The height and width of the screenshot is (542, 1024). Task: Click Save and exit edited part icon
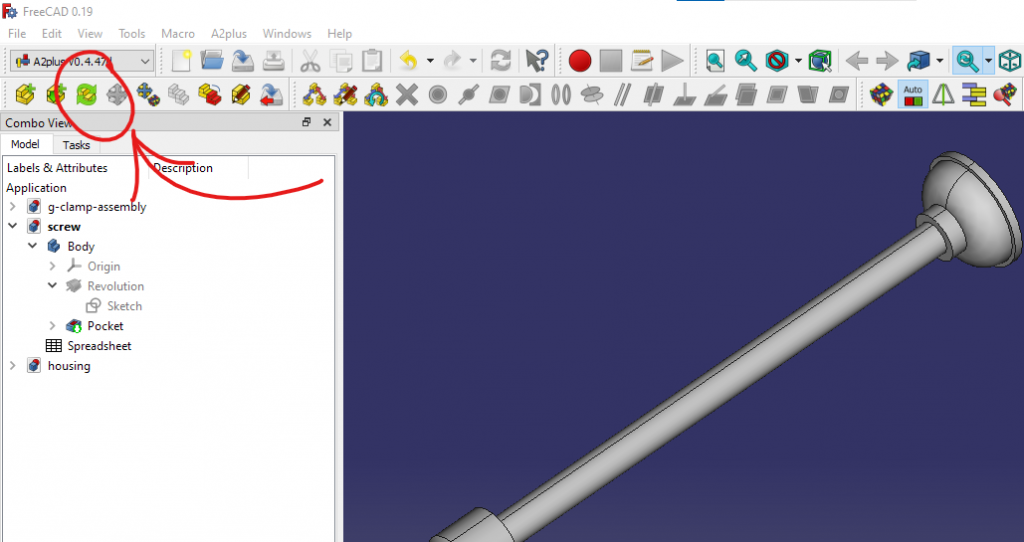pyautogui.click(x=271, y=95)
